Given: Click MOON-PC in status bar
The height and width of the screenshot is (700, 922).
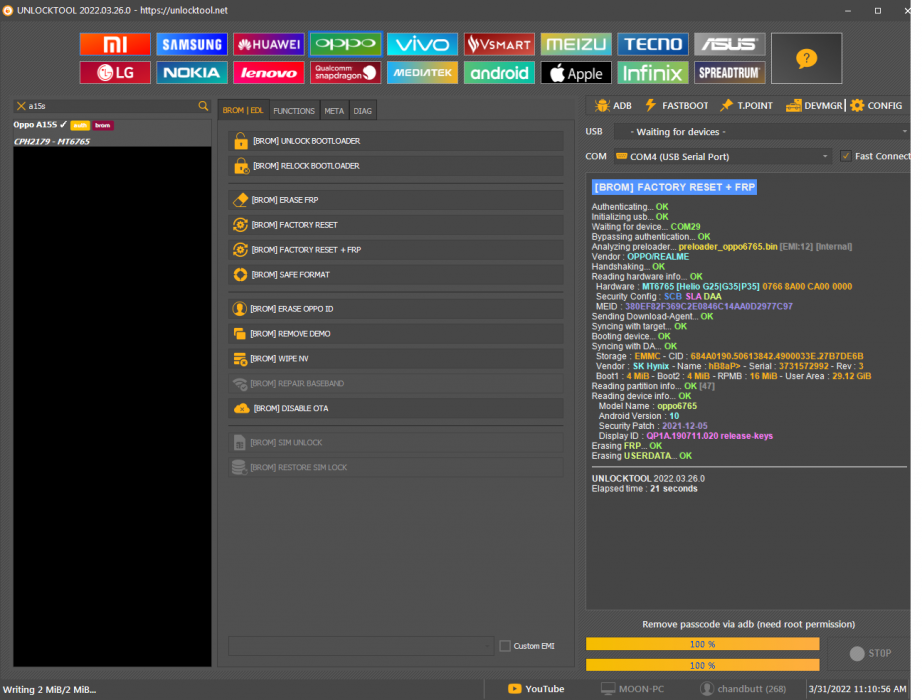Looking at the screenshot, I should click(632, 689).
